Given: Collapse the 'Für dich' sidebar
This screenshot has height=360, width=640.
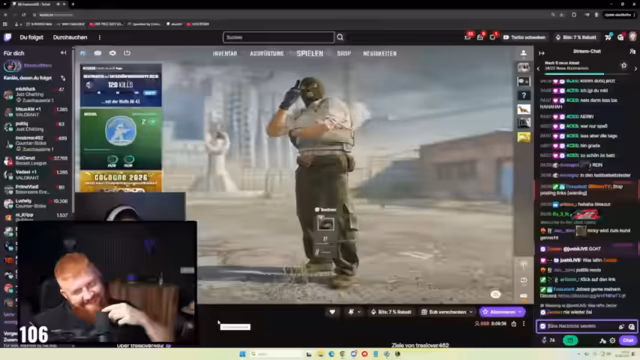Looking at the screenshot, I should click(x=63, y=53).
